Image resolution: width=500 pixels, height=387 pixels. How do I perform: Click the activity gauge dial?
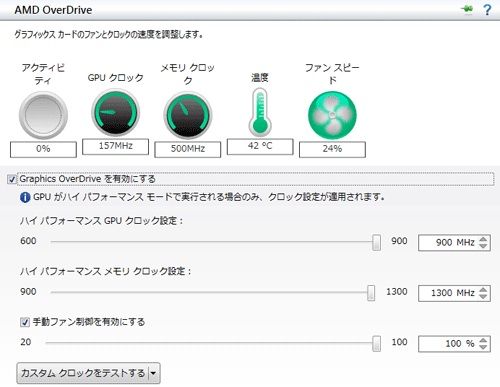tap(43, 115)
